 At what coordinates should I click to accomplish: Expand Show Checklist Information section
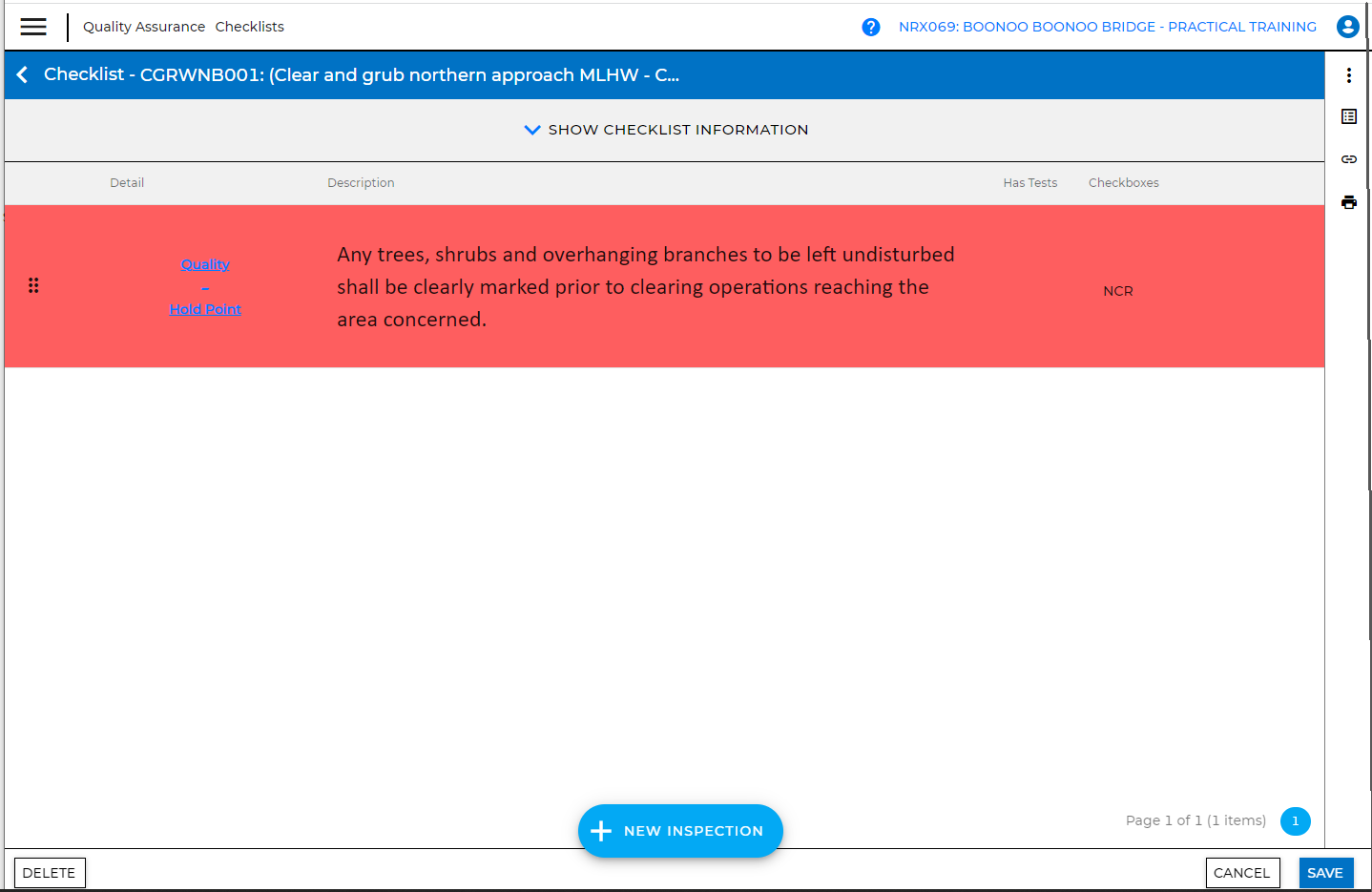click(x=677, y=130)
